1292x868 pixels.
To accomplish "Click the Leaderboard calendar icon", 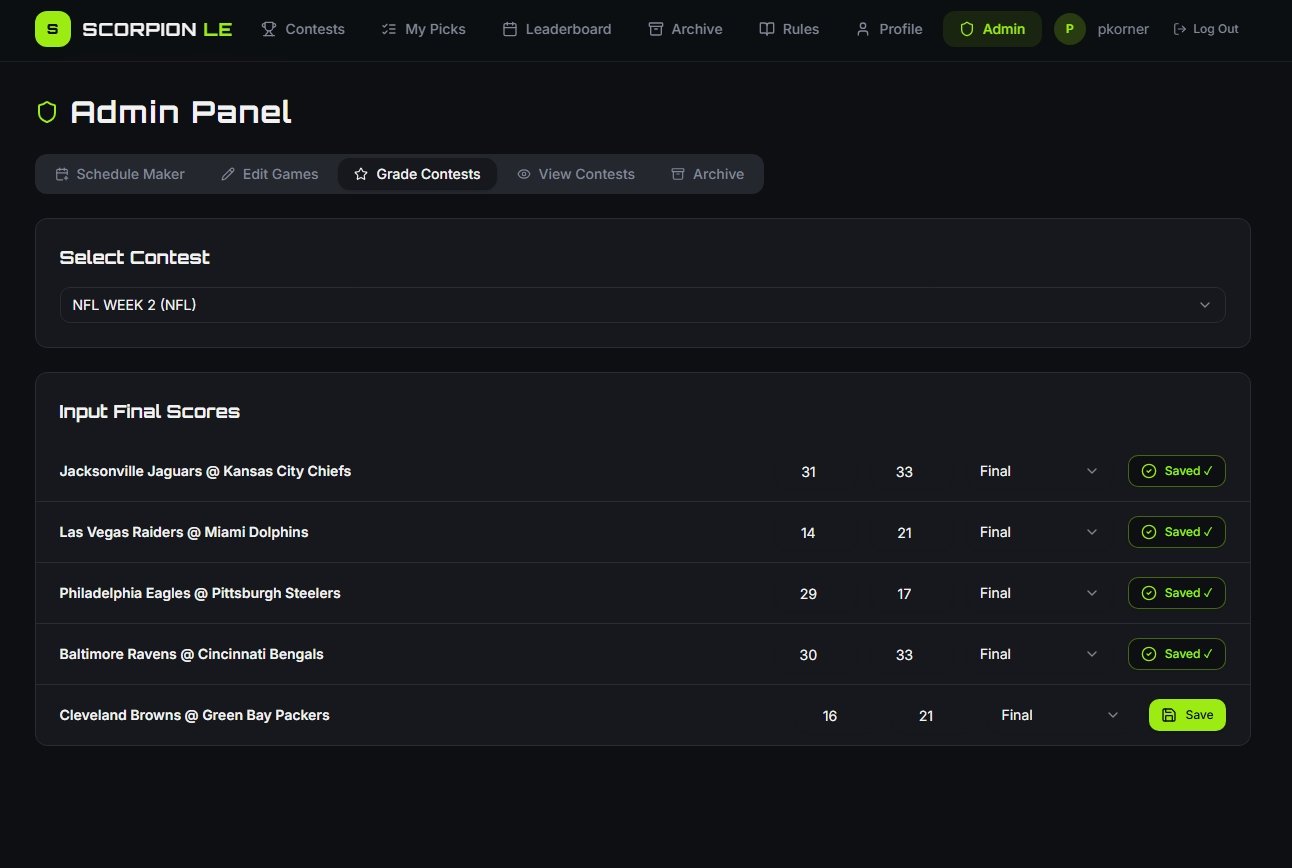I will 510,29.
